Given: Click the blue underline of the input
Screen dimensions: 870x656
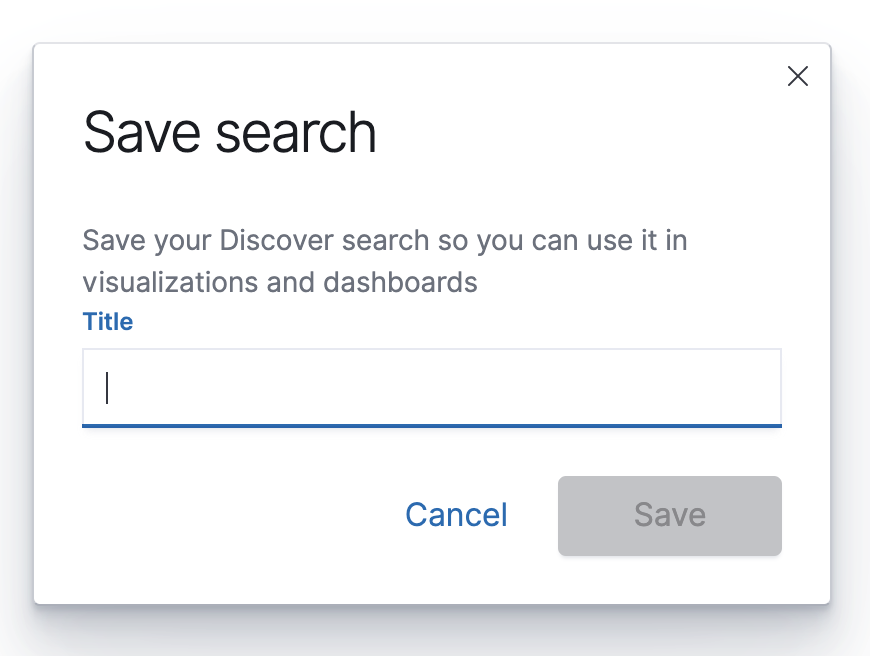Looking at the screenshot, I should click(x=430, y=427).
